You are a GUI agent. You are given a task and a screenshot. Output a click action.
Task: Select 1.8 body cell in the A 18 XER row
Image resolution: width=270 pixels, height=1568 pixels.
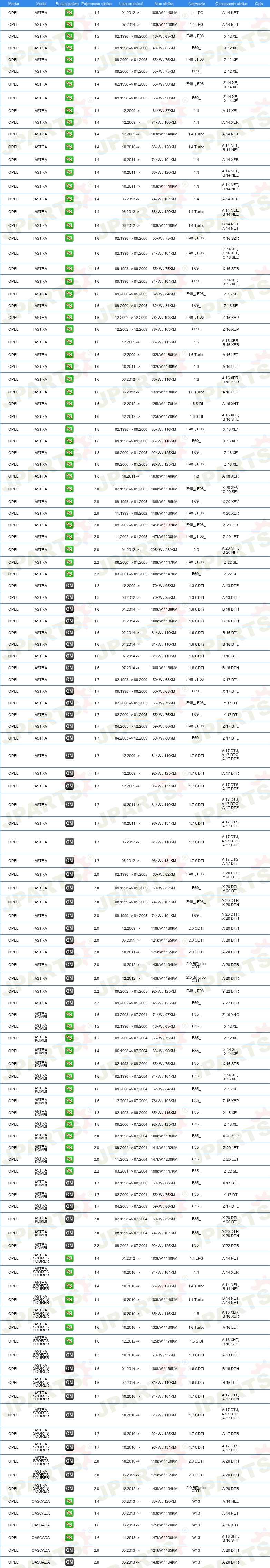point(196,476)
